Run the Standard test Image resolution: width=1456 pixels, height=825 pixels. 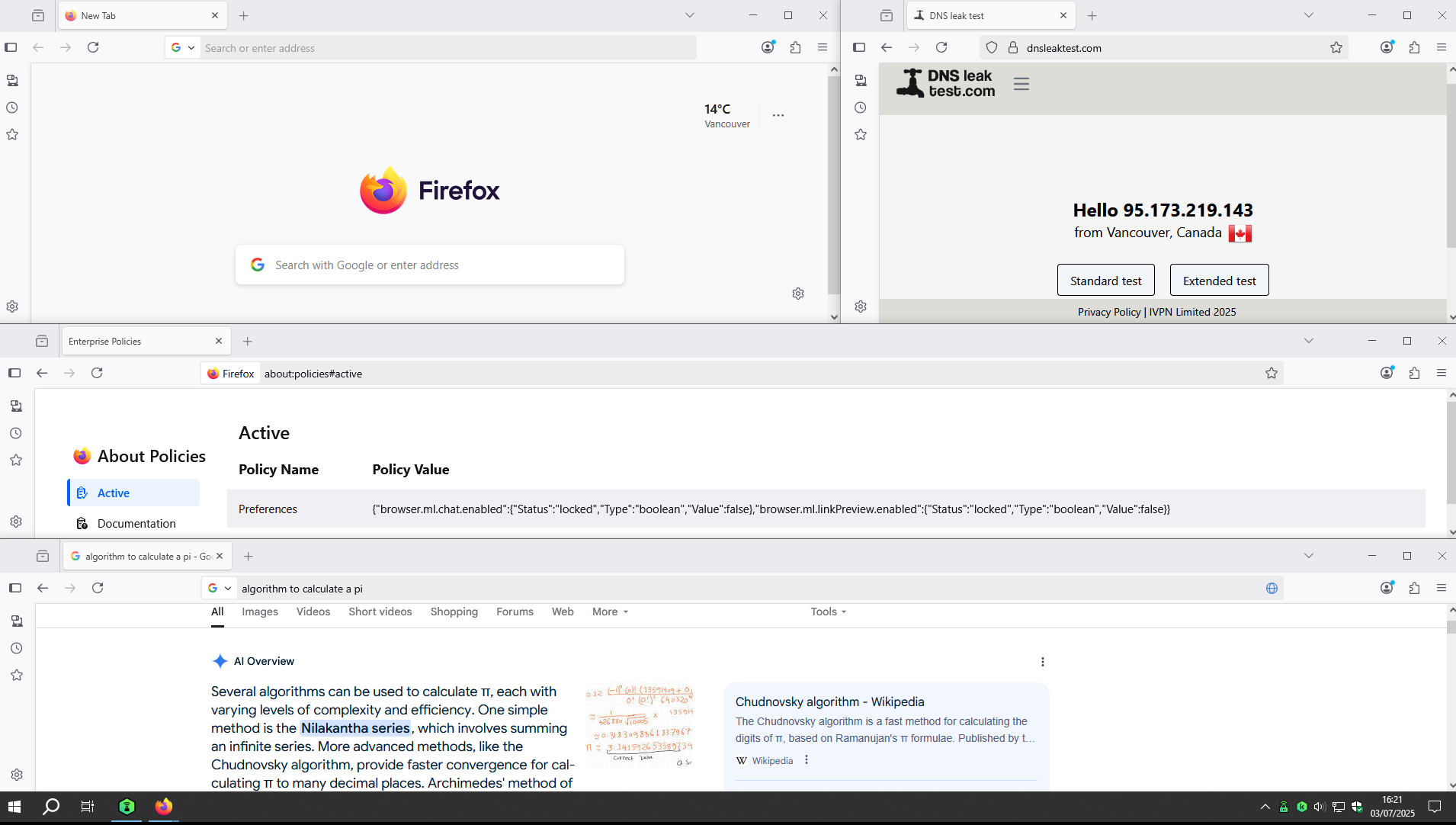[1106, 281]
